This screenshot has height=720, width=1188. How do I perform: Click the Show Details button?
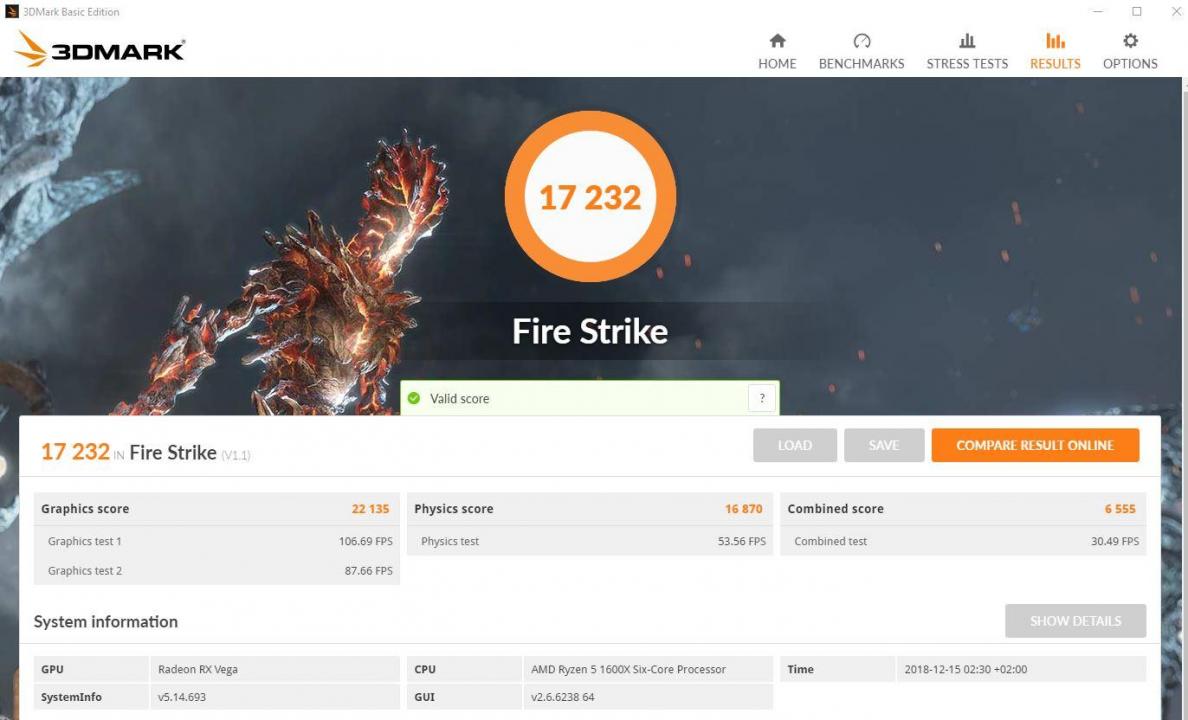(x=1075, y=620)
